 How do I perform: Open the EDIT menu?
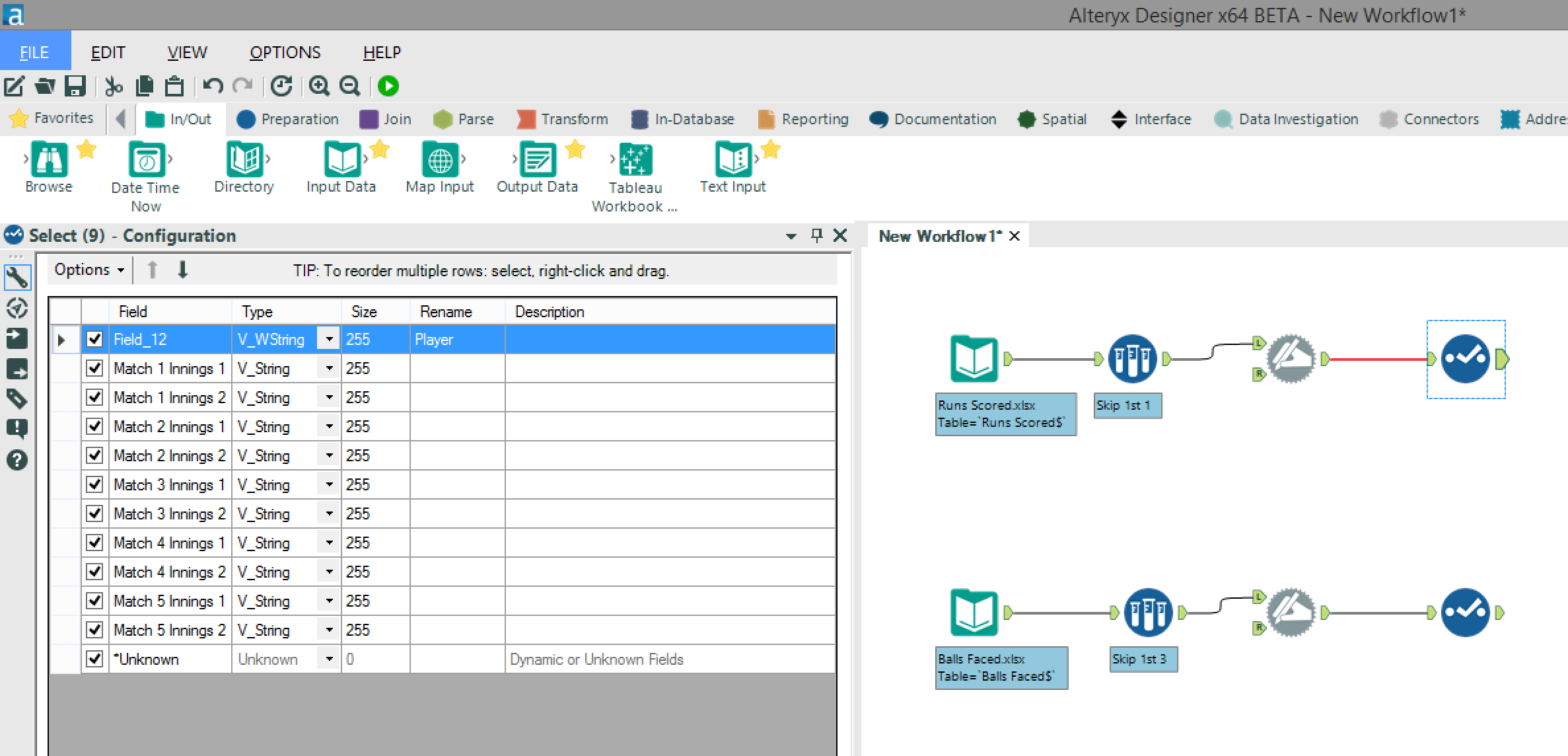(108, 52)
